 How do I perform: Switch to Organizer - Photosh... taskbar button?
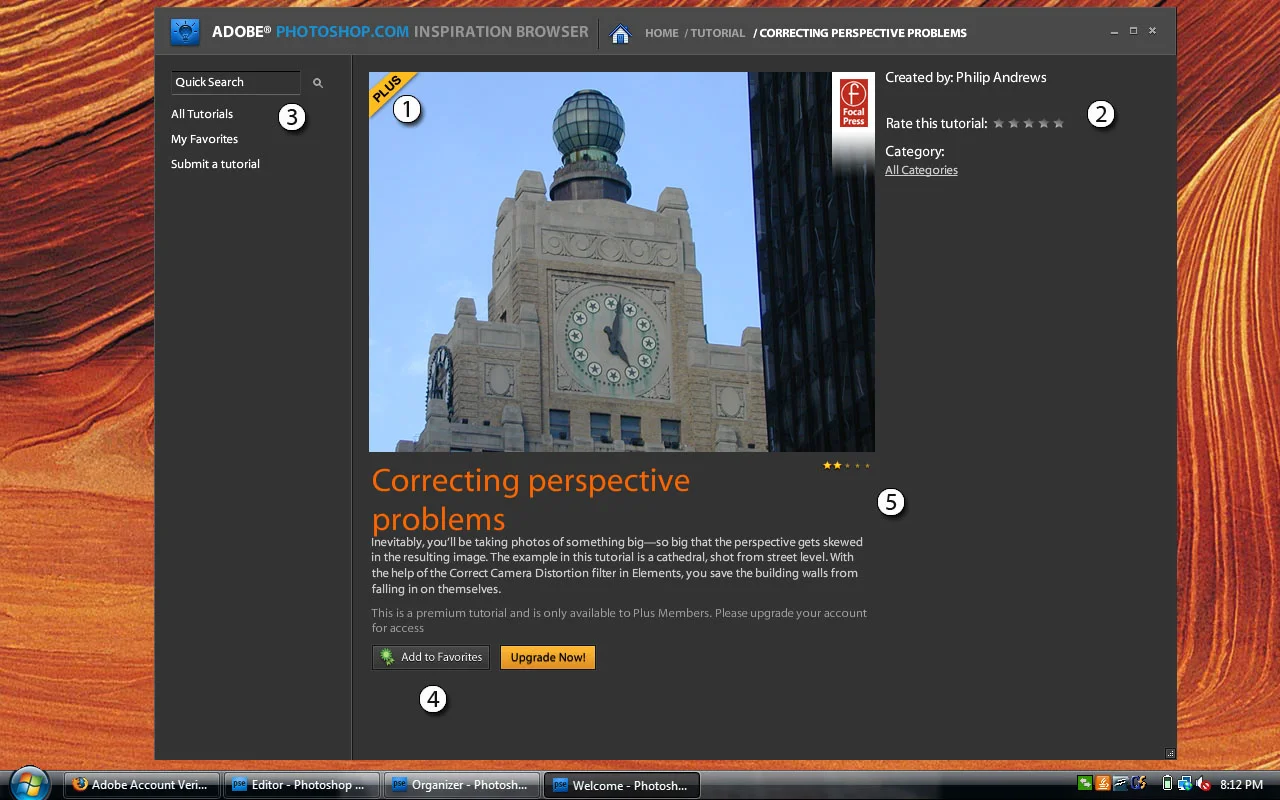(x=462, y=785)
